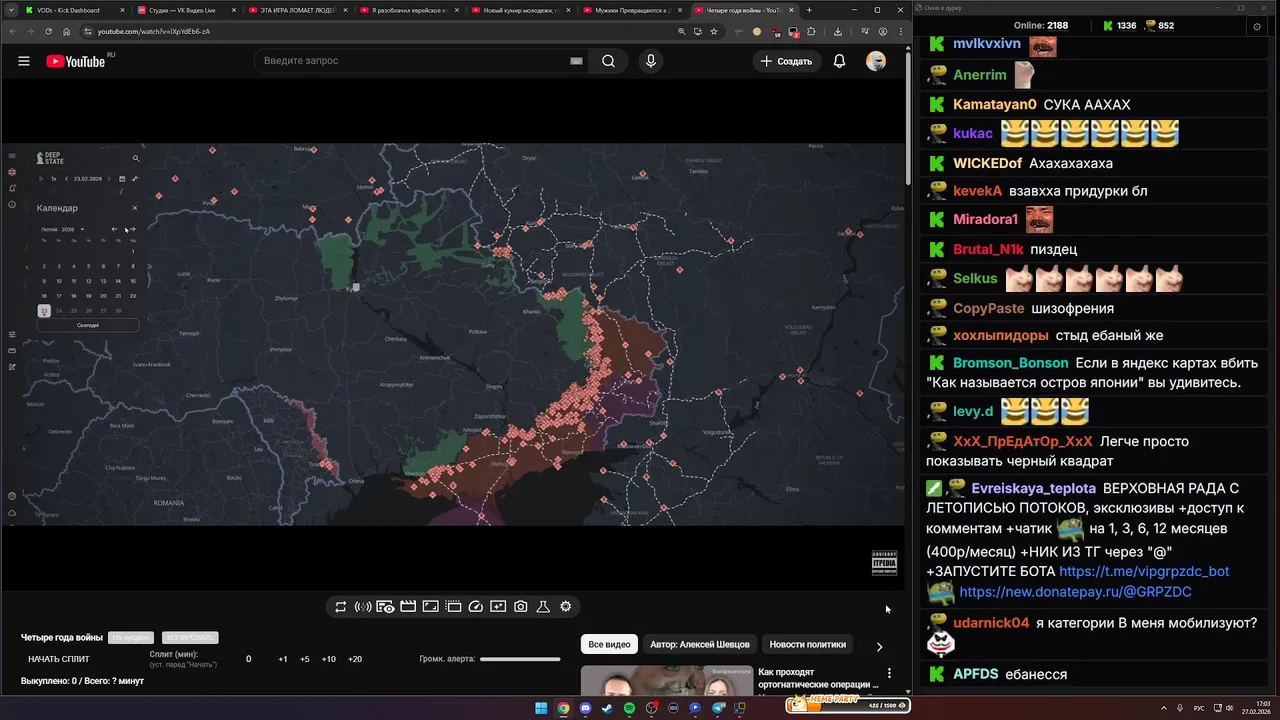Viewport: 1280px width, 720px height.
Task: Click the На аукцион button
Action: pyautogui.click(x=131, y=638)
